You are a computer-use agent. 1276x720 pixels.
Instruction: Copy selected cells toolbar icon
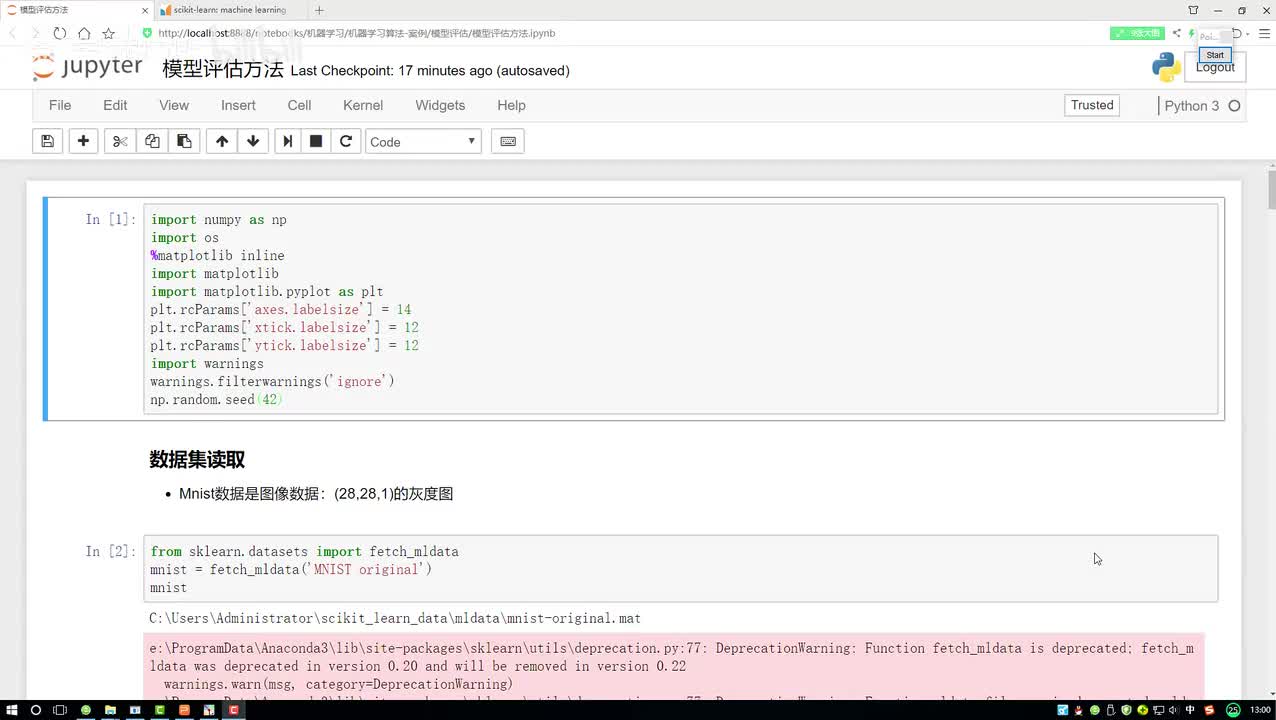click(152, 142)
